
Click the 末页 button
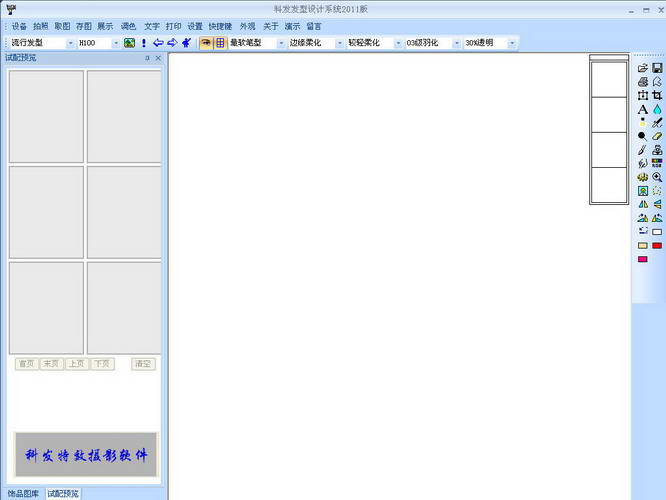(x=51, y=364)
